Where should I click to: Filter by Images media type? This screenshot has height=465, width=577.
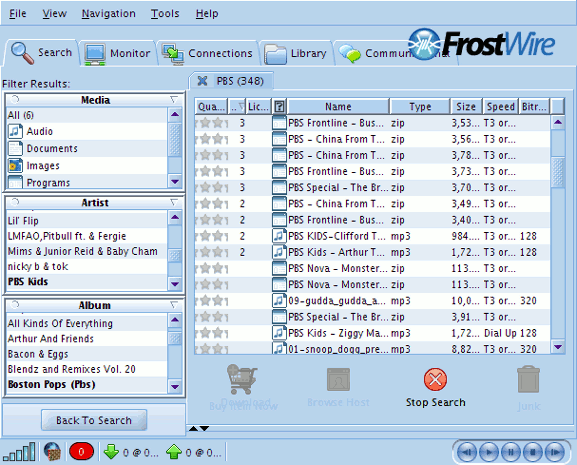point(87,166)
